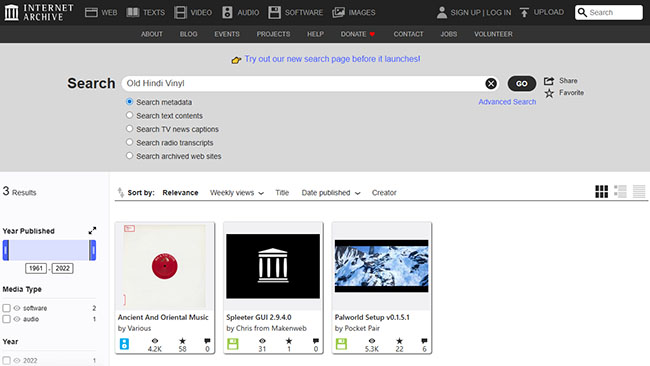
Task: Click software icon on Palworld Setup card
Action: pyautogui.click(x=342, y=344)
